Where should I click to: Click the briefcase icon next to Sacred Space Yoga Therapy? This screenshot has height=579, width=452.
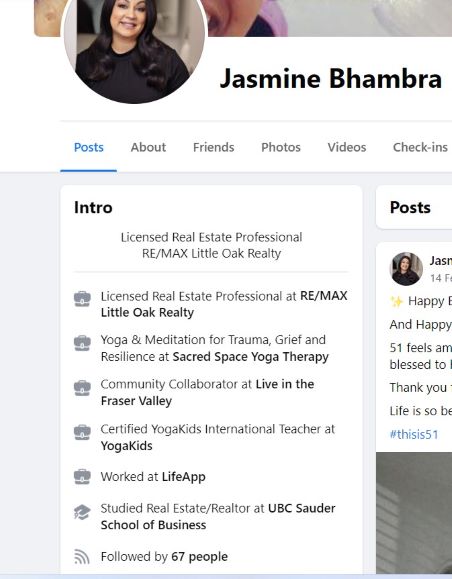[x=82, y=343]
